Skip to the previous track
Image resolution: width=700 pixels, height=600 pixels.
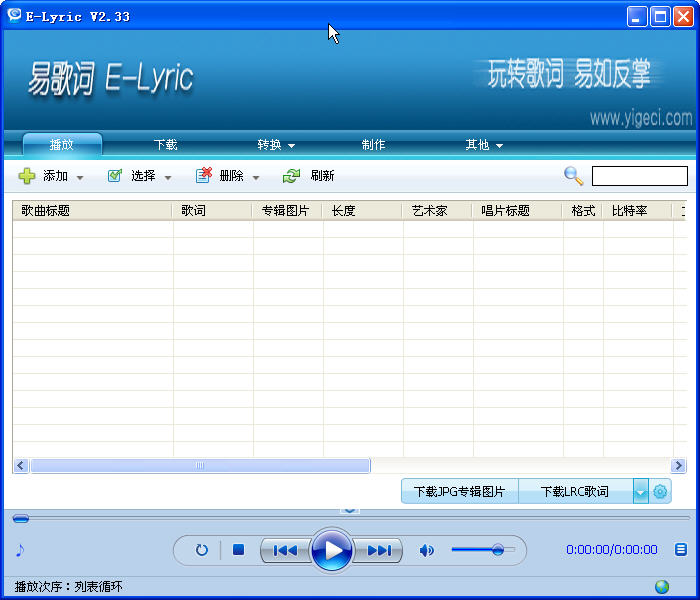pyautogui.click(x=285, y=550)
